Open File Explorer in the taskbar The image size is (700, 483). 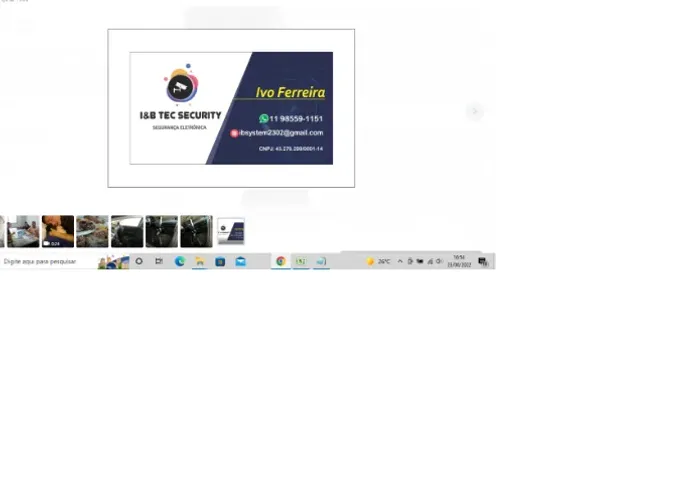point(200,261)
